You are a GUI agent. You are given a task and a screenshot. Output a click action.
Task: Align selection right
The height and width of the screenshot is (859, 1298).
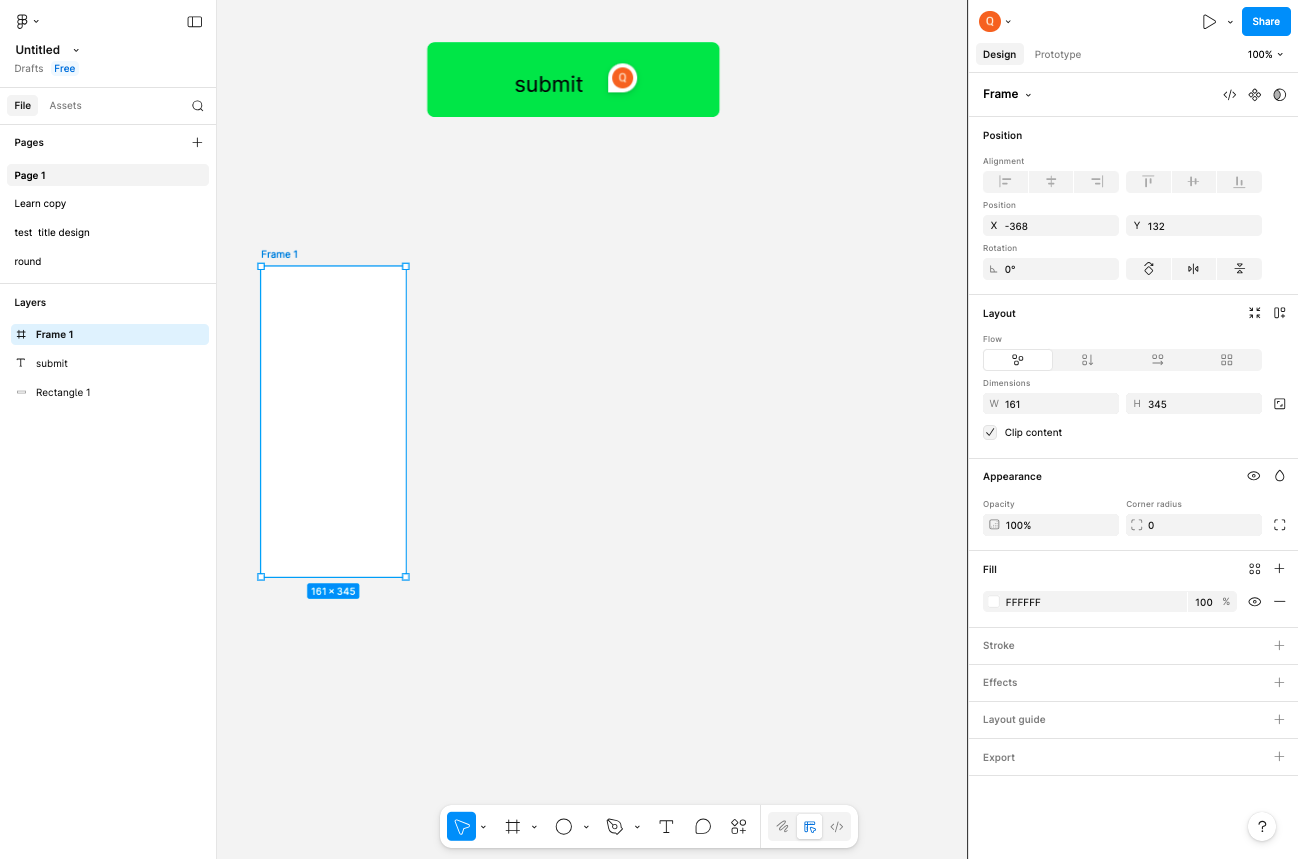pyautogui.click(x=1096, y=182)
